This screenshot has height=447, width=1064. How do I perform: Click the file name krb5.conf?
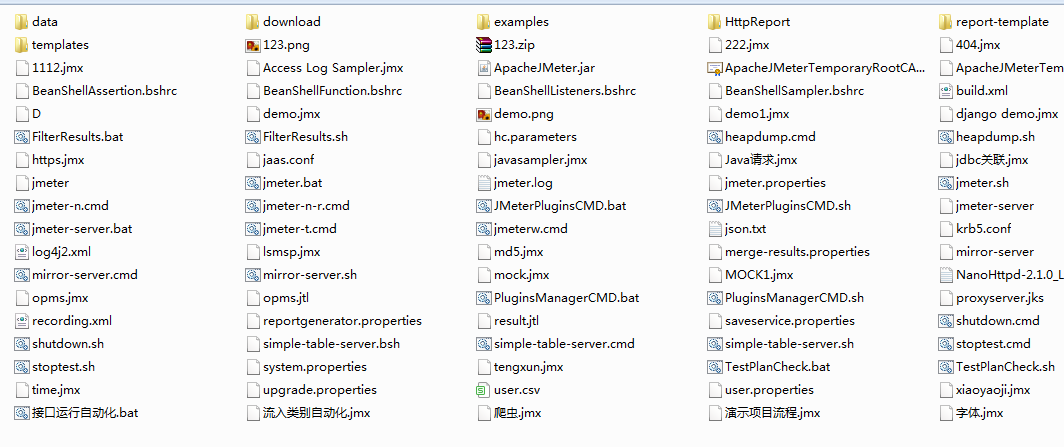[984, 229]
